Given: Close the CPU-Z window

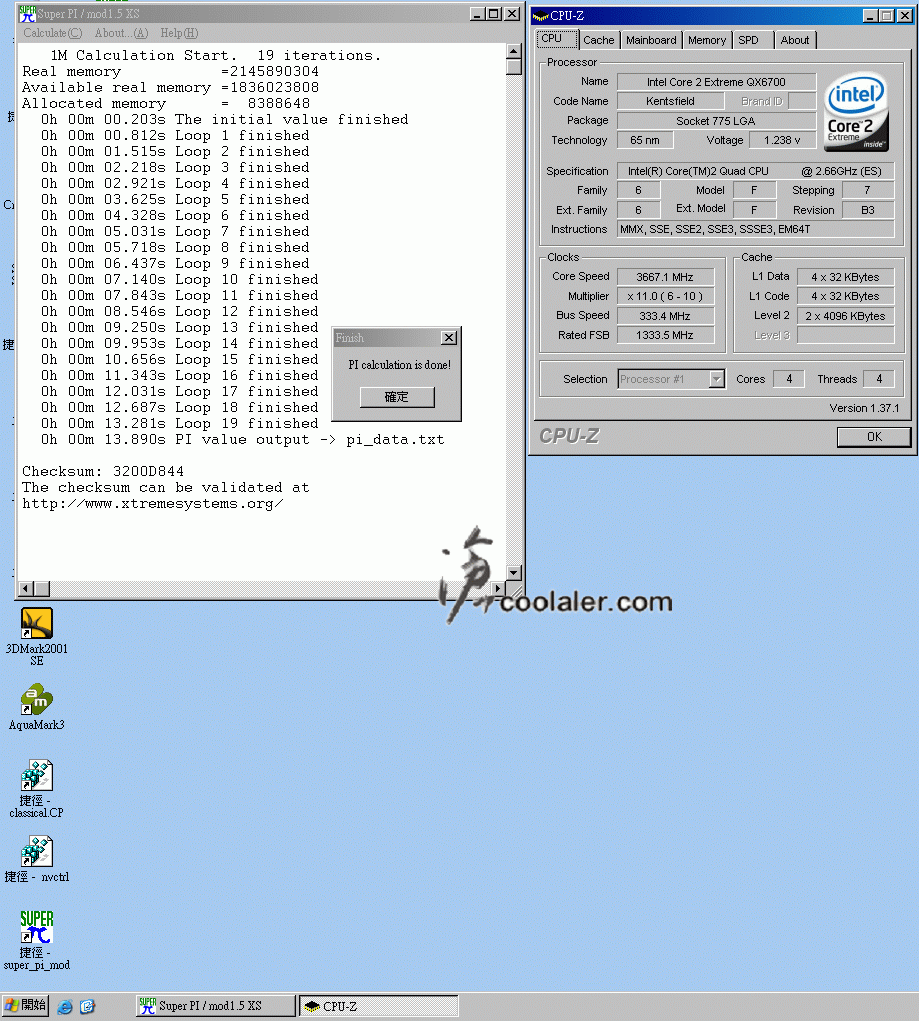Looking at the screenshot, I should (x=905, y=16).
